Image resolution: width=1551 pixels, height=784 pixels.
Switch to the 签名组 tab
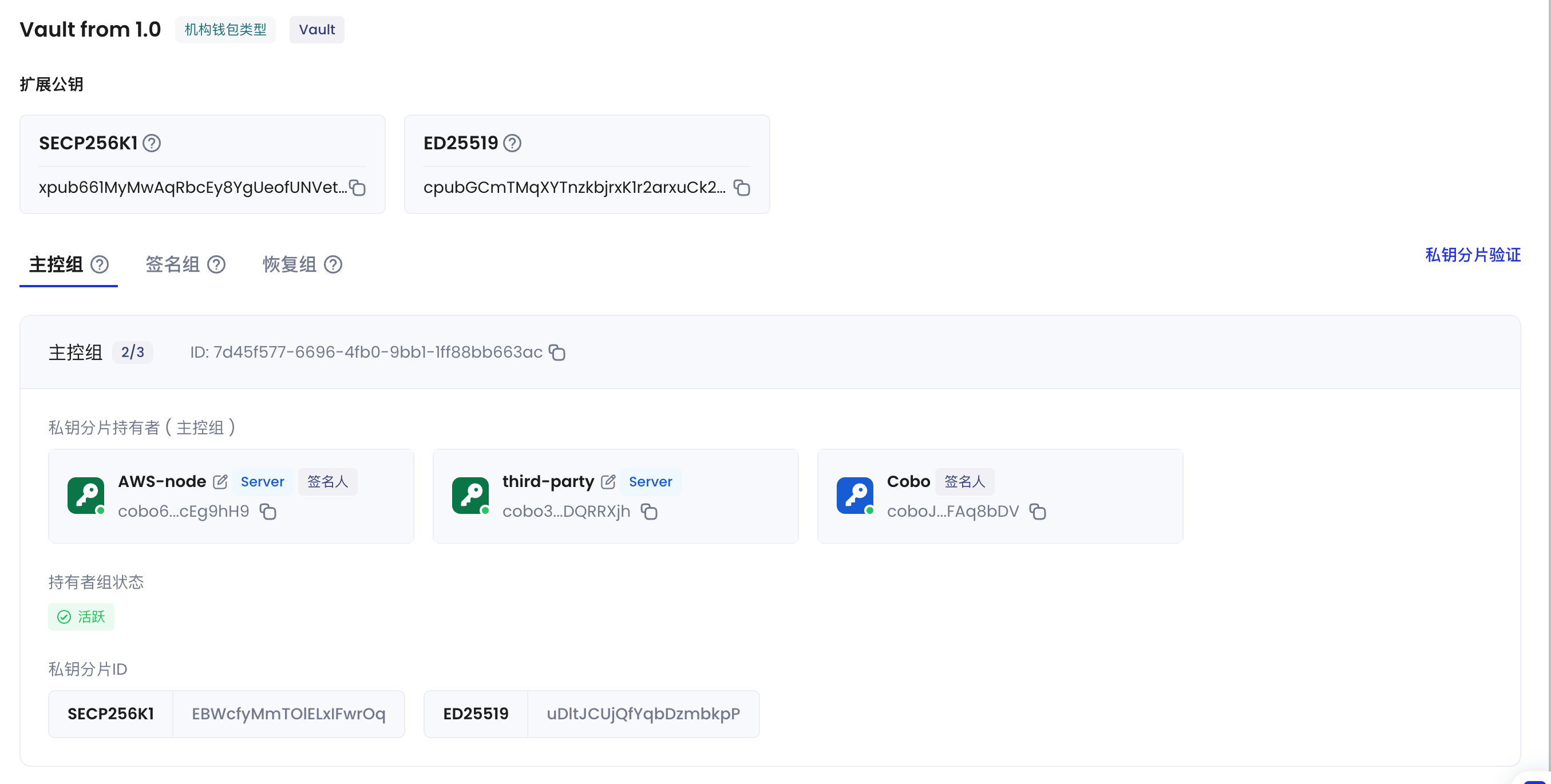click(173, 264)
